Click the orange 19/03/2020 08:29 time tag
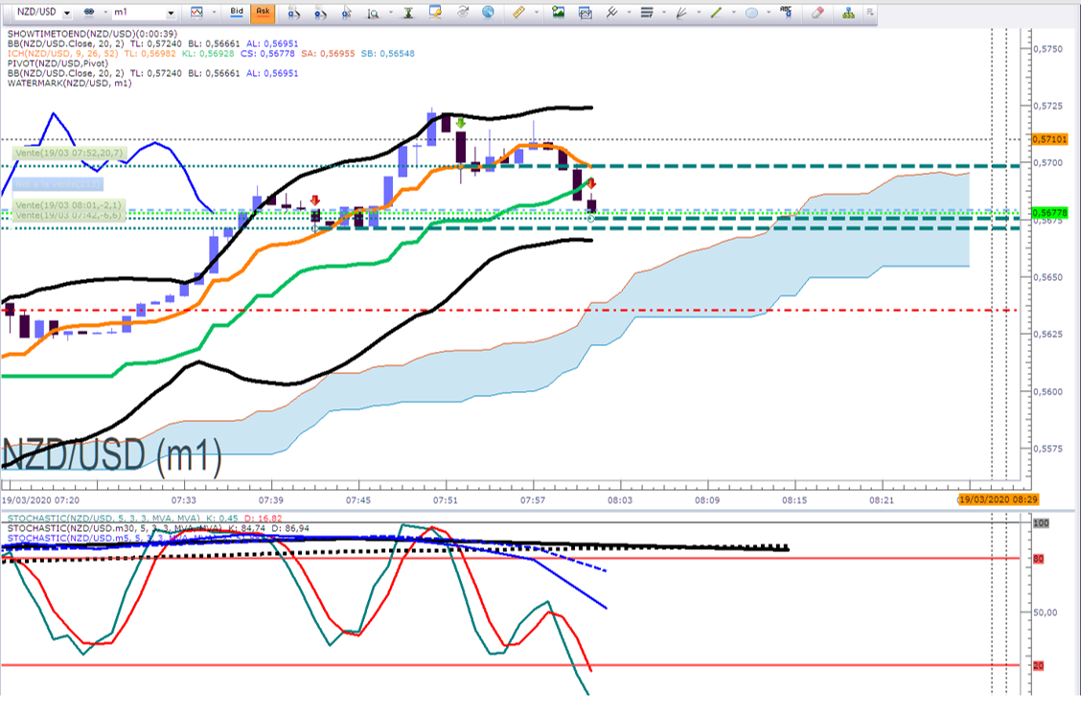This screenshot has height=720, width=1081. pyautogui.click(x=998, y=499)
